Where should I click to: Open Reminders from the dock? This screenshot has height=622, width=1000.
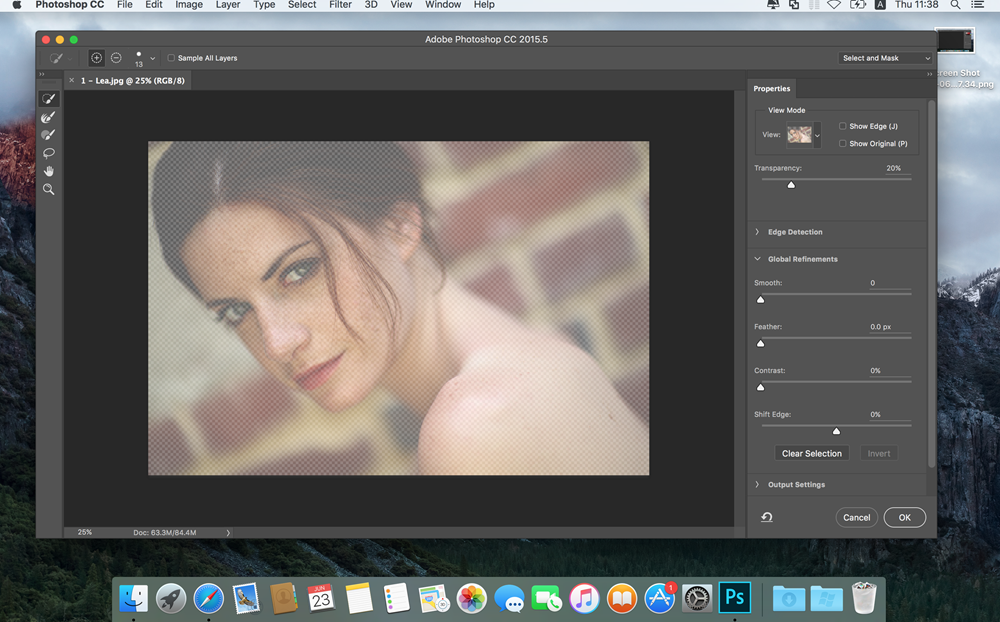click(x=396, y=598)
